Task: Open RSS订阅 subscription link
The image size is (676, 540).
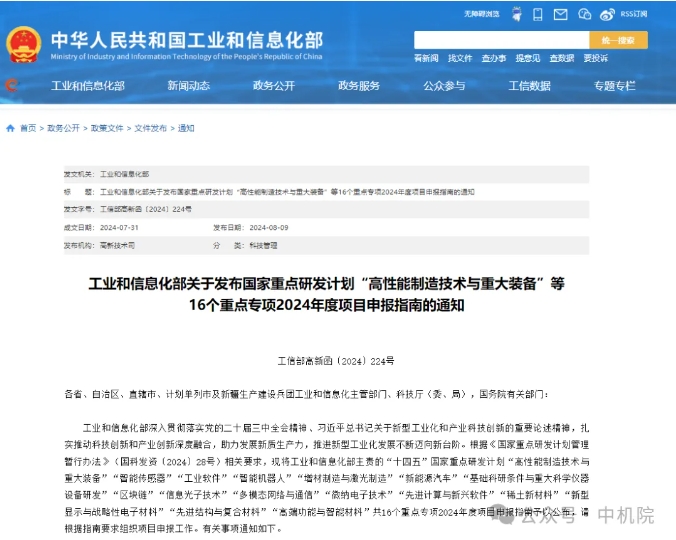Action: pyautogui.click(x=634, y=14)
